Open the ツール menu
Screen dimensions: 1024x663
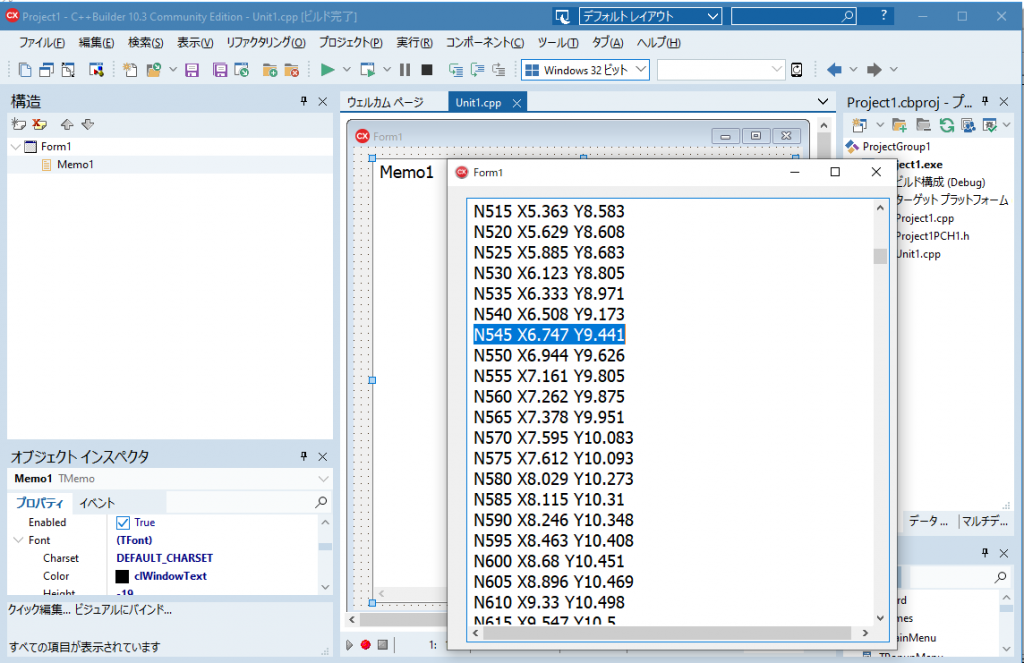pos(557,43)
